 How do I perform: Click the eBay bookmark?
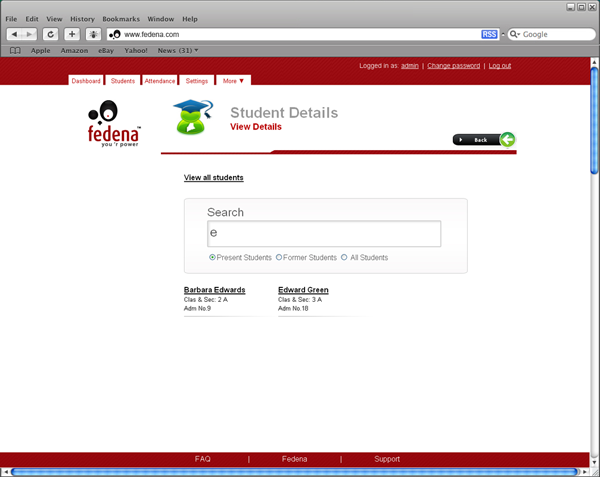coord(106,50)
